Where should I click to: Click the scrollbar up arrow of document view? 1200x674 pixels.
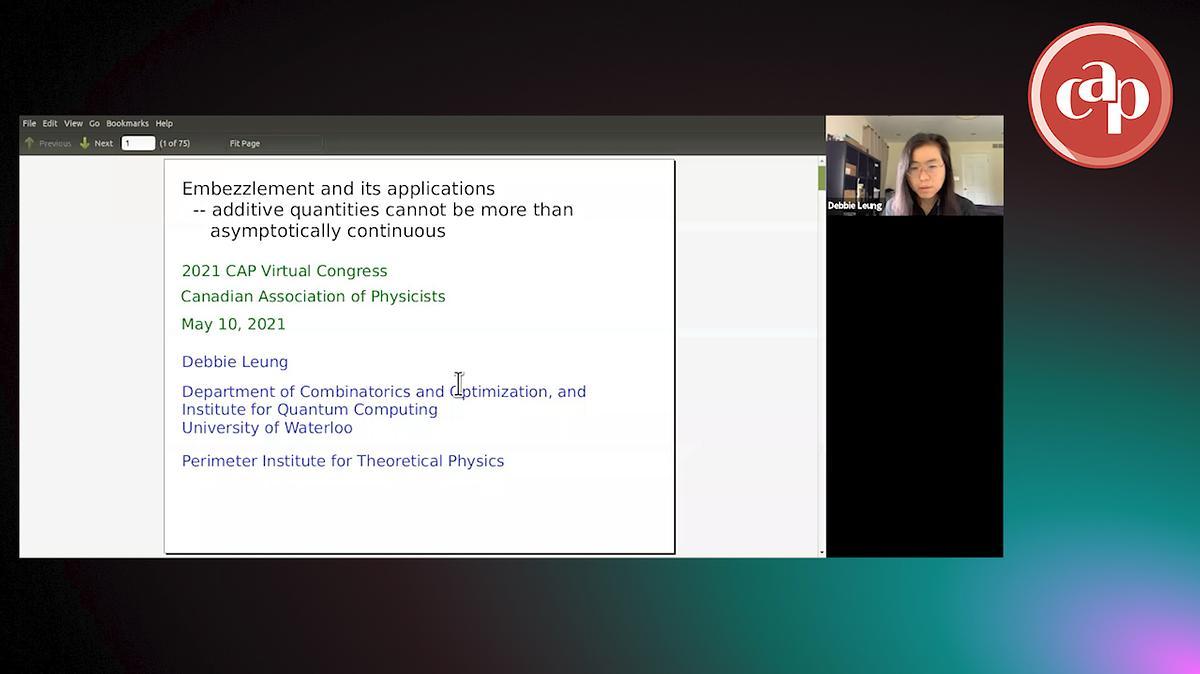click(821, 160)
